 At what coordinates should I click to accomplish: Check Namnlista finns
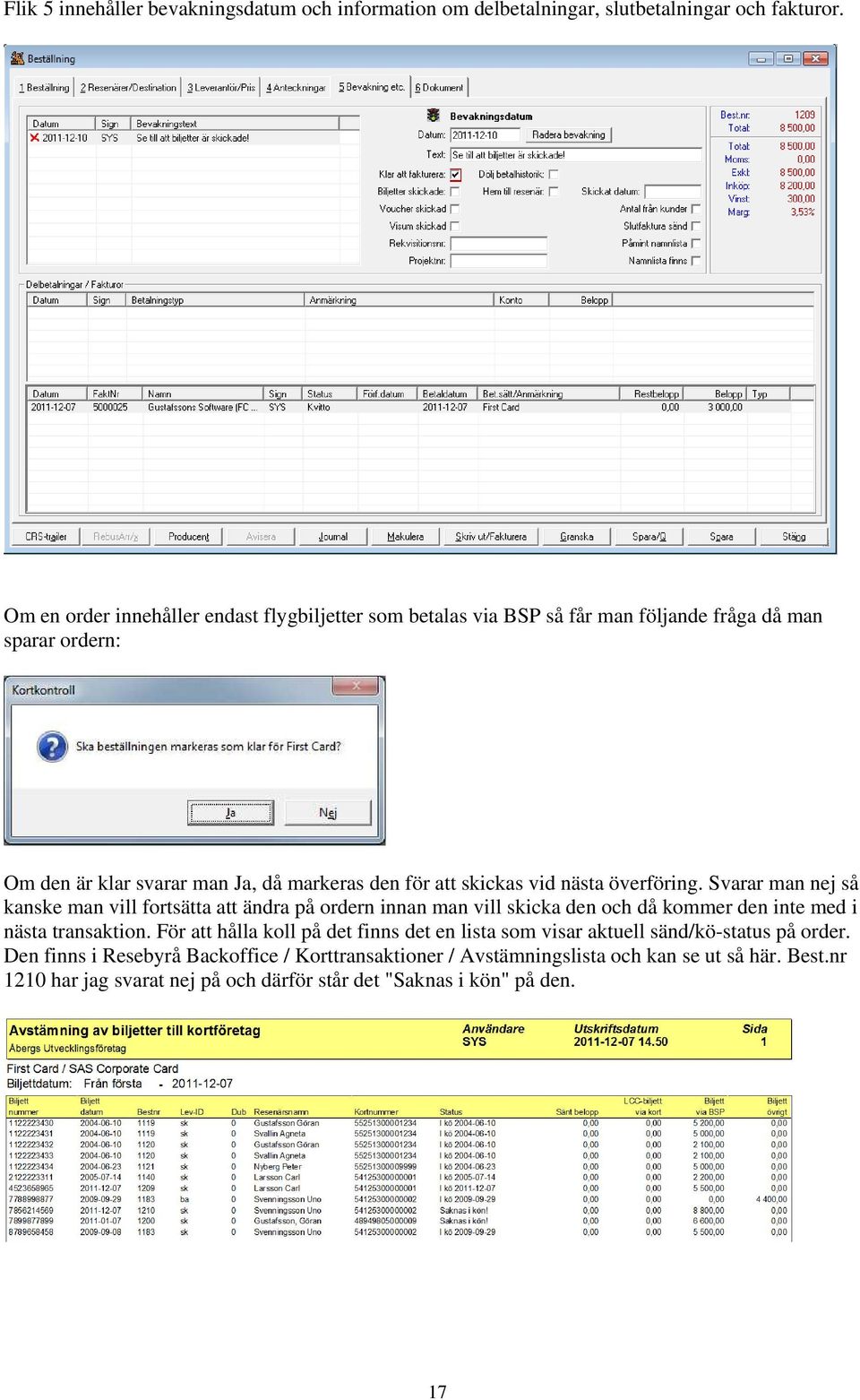click(x=696, y=261)
